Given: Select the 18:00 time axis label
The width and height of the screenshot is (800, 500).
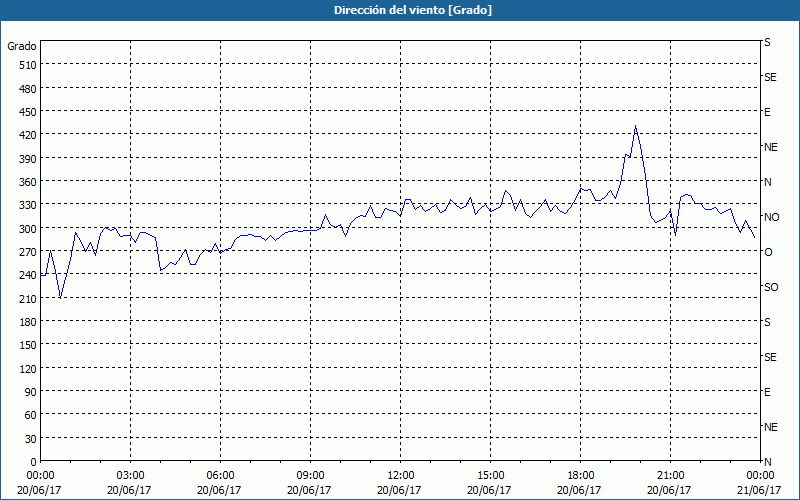Looking at the screenshot, I should pyautogui.click(x=580, y=476).
